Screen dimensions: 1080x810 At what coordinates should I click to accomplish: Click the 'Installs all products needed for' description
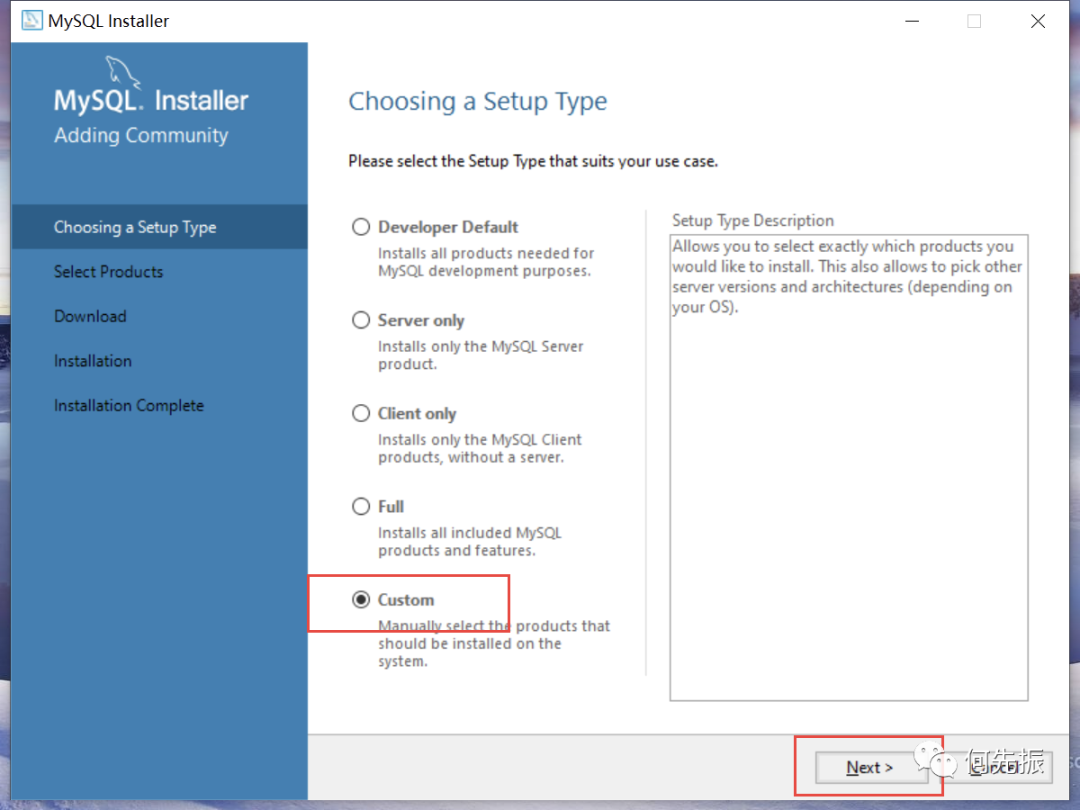[x=486, y=253]
